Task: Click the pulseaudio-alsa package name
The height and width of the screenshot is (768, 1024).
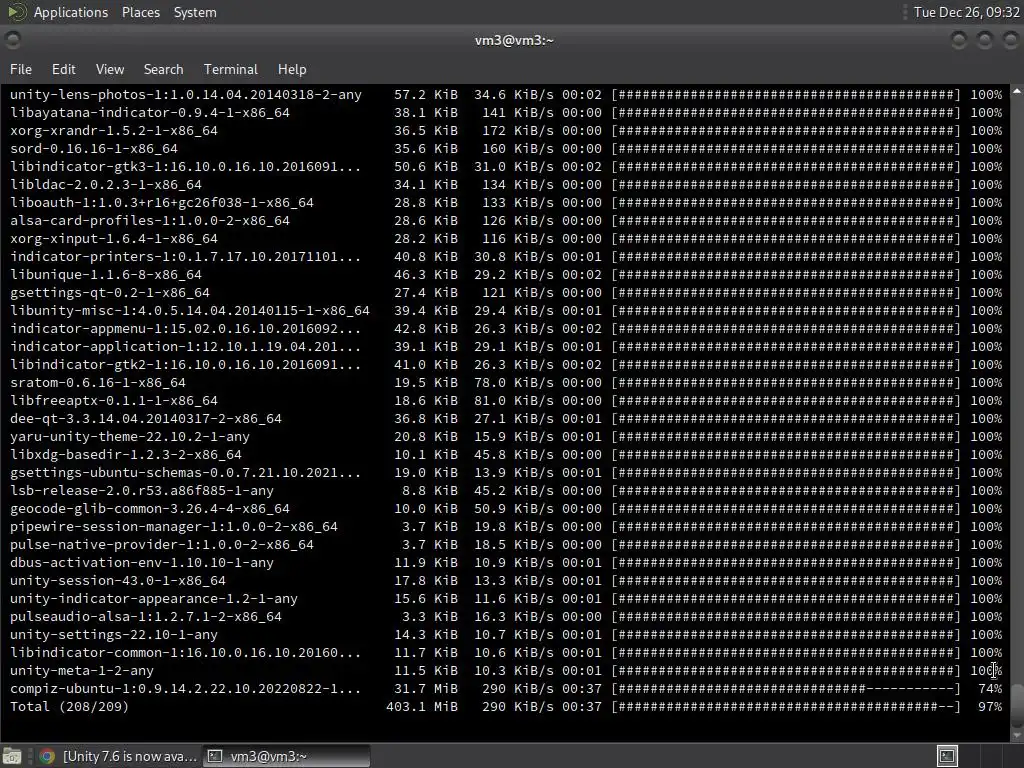Action: click(146, 616)
